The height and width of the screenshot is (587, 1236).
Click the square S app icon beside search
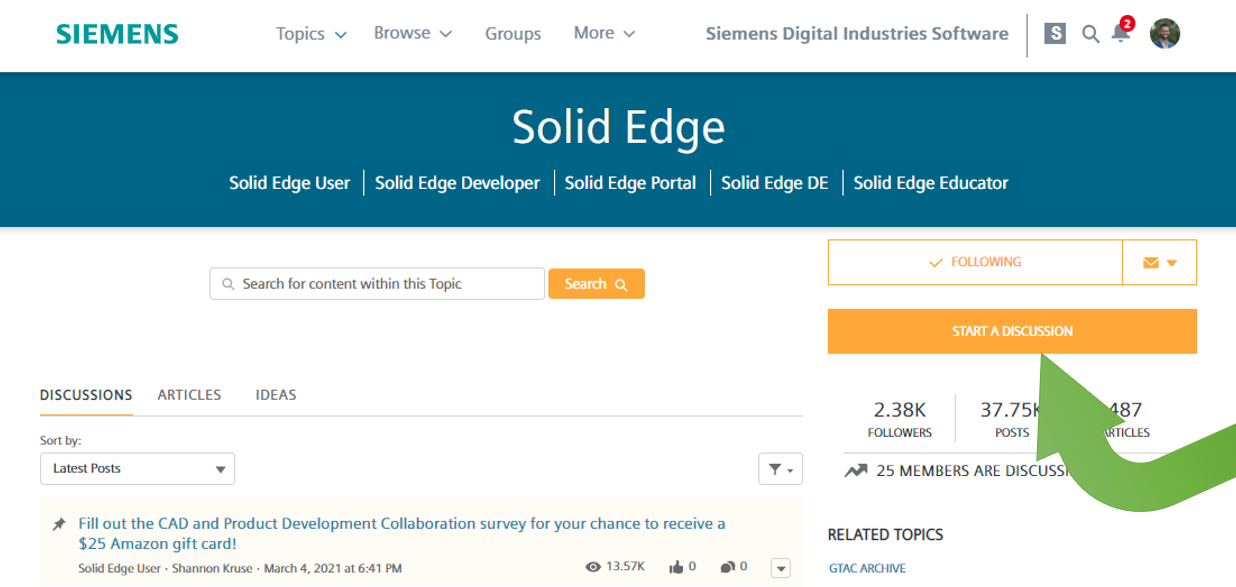coord(1055,33)
